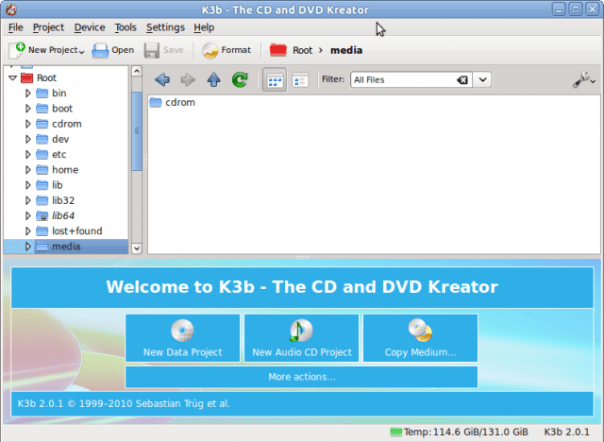
Task: Click the folder tree scrollbar thumb
Action: 136,131
